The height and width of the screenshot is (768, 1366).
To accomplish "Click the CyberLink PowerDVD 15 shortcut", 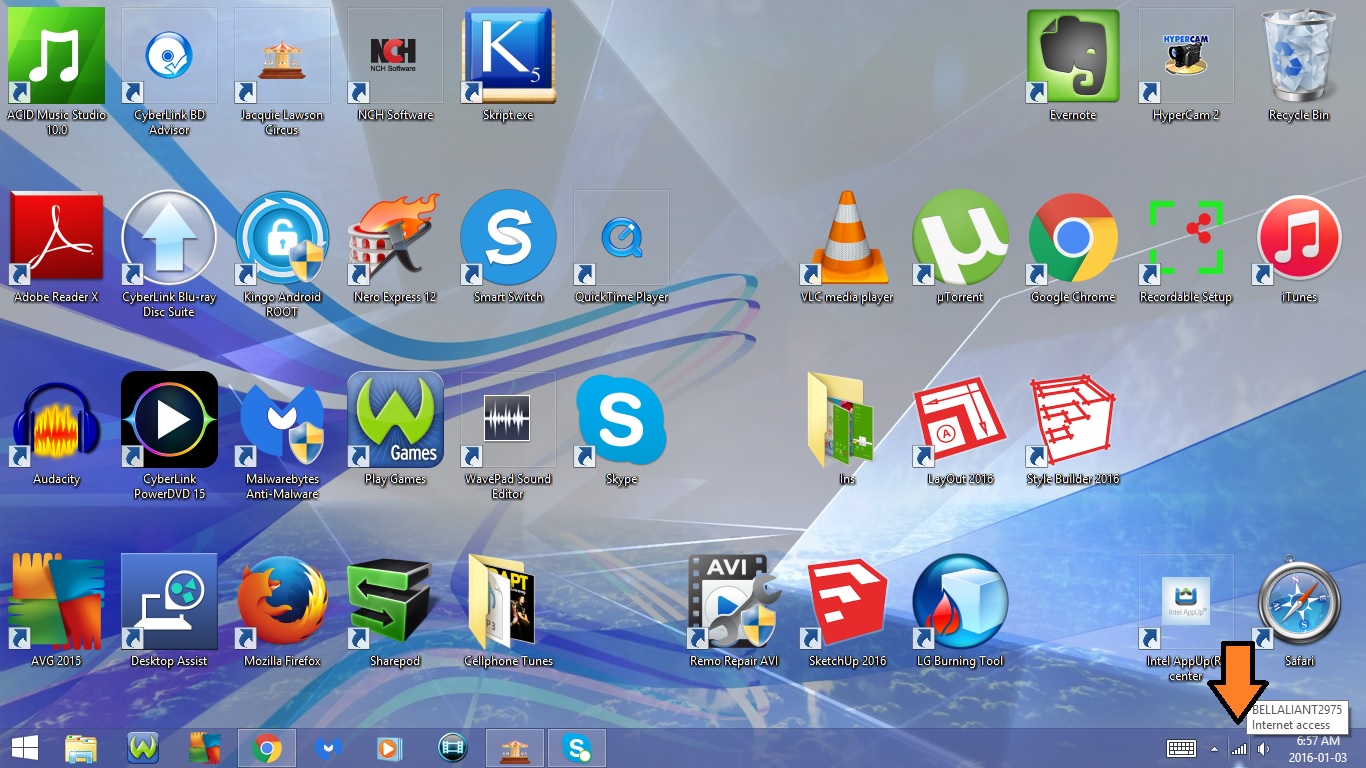I will (x=169, y=420).
